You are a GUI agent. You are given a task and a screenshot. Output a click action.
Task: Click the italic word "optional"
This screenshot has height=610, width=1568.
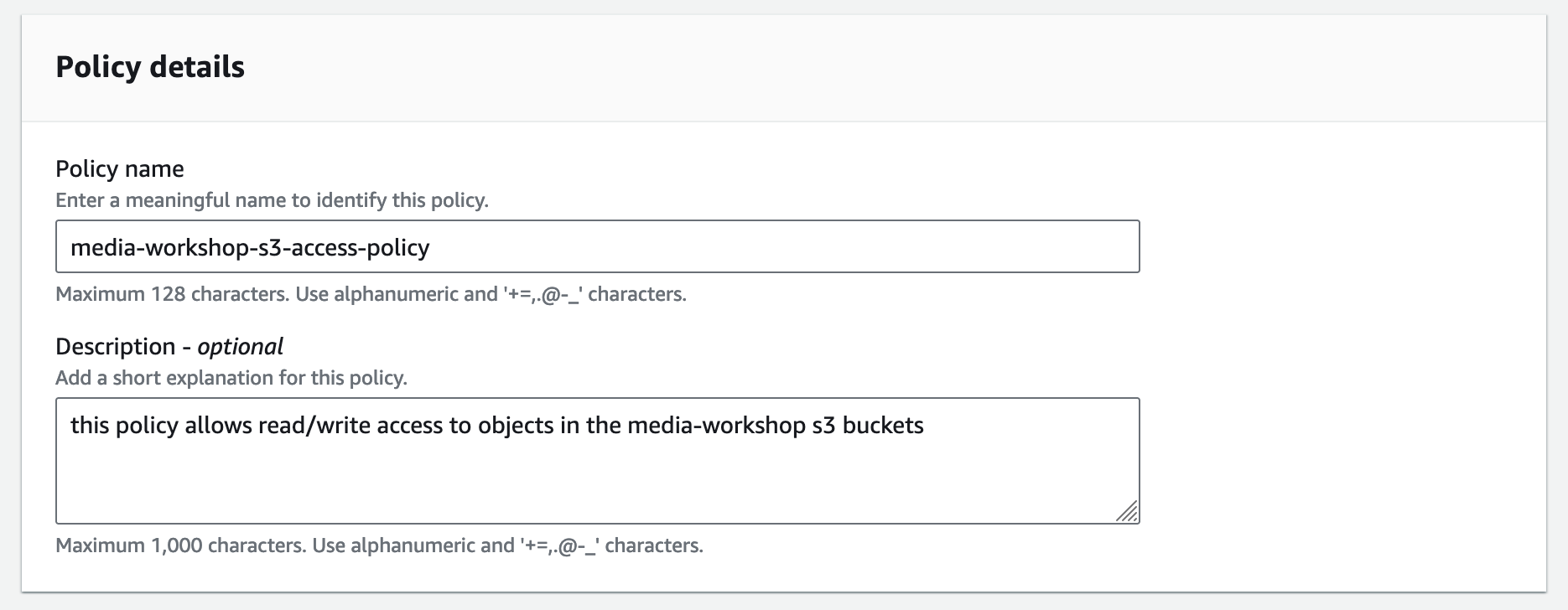(241, 347)
